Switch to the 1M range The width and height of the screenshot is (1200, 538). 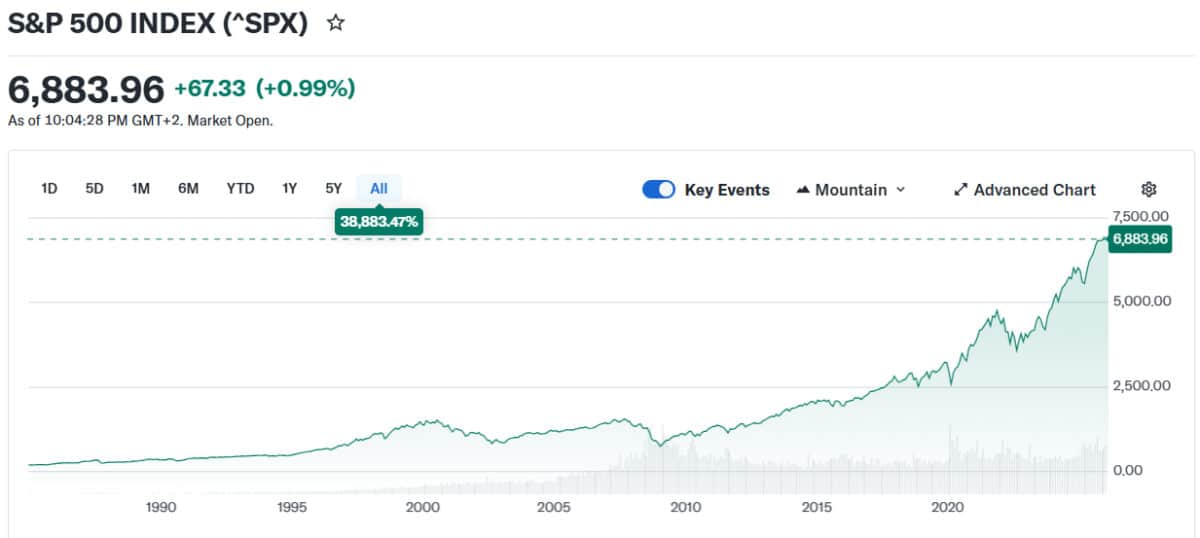click(141, 188)
